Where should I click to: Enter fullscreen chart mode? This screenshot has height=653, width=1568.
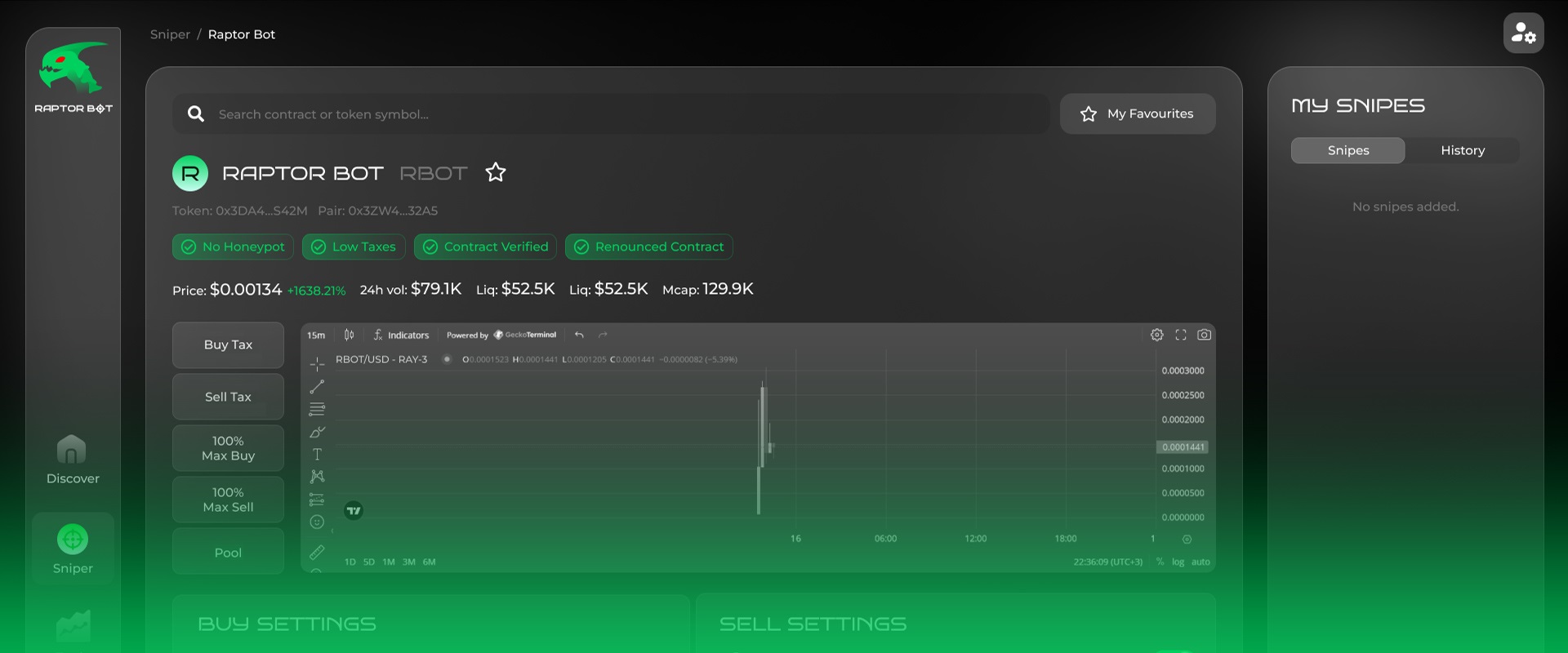point(1181,335)
